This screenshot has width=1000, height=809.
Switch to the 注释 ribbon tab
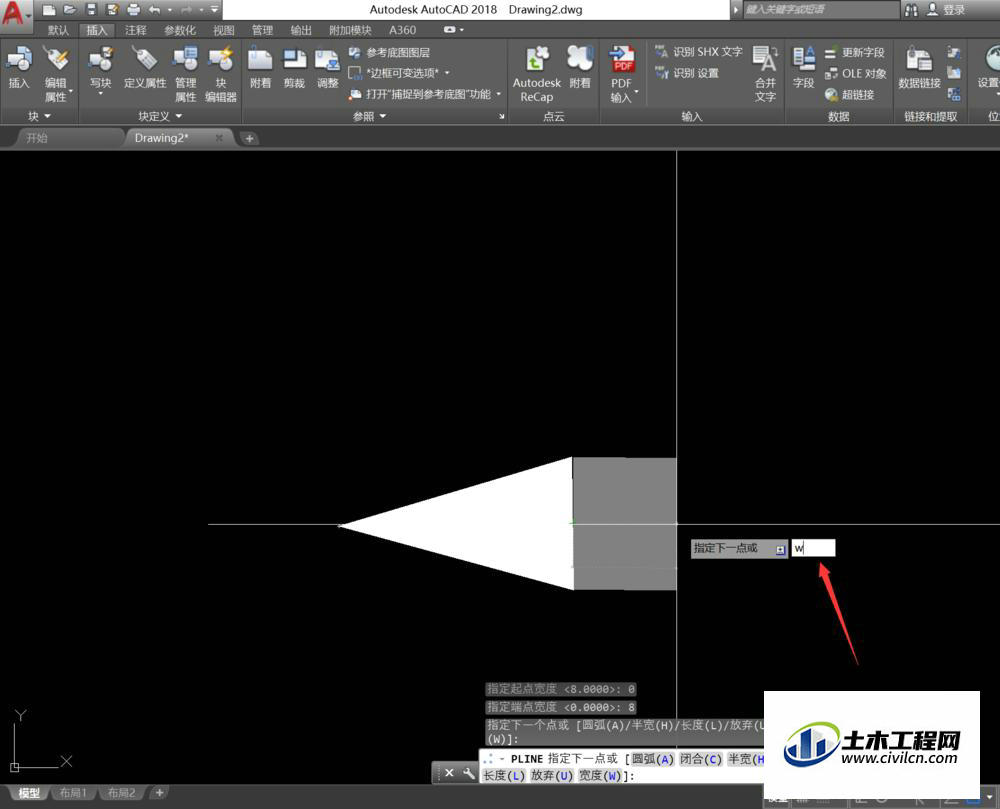pyautogui.click(x=136, y=30)
